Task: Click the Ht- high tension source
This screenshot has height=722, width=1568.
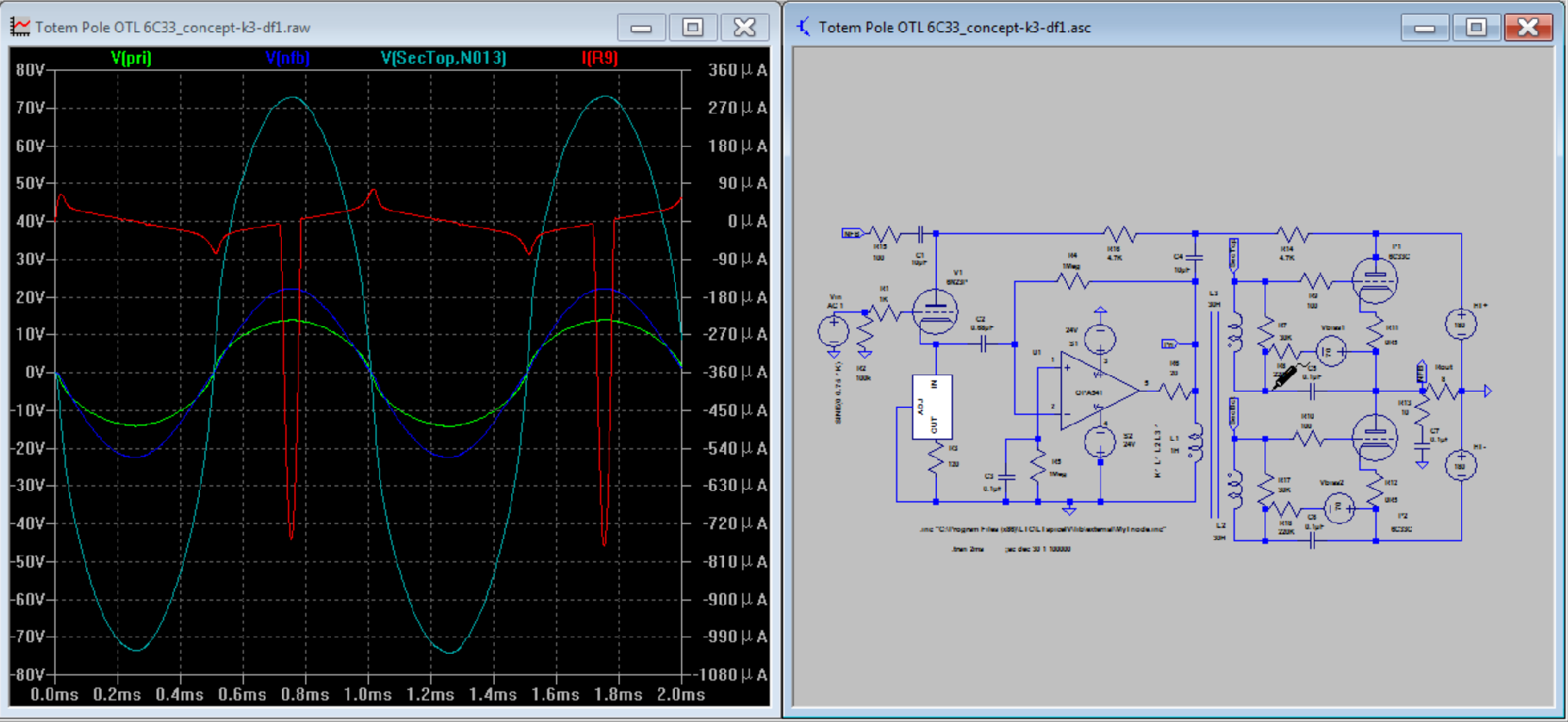Action: pos(1461,466)
